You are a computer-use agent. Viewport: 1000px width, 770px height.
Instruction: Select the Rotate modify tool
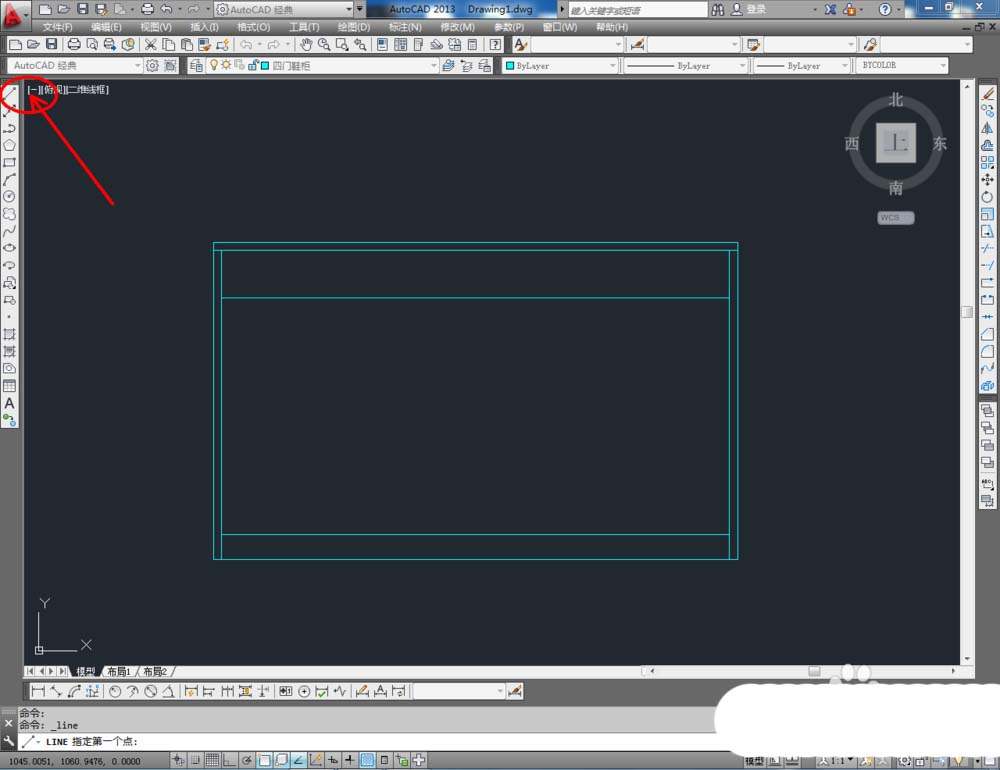tap(987, 196)
